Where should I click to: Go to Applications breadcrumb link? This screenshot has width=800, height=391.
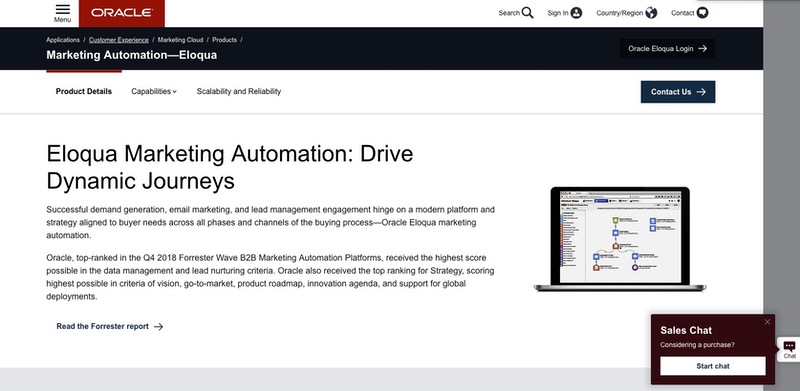(x=63, y=40)
